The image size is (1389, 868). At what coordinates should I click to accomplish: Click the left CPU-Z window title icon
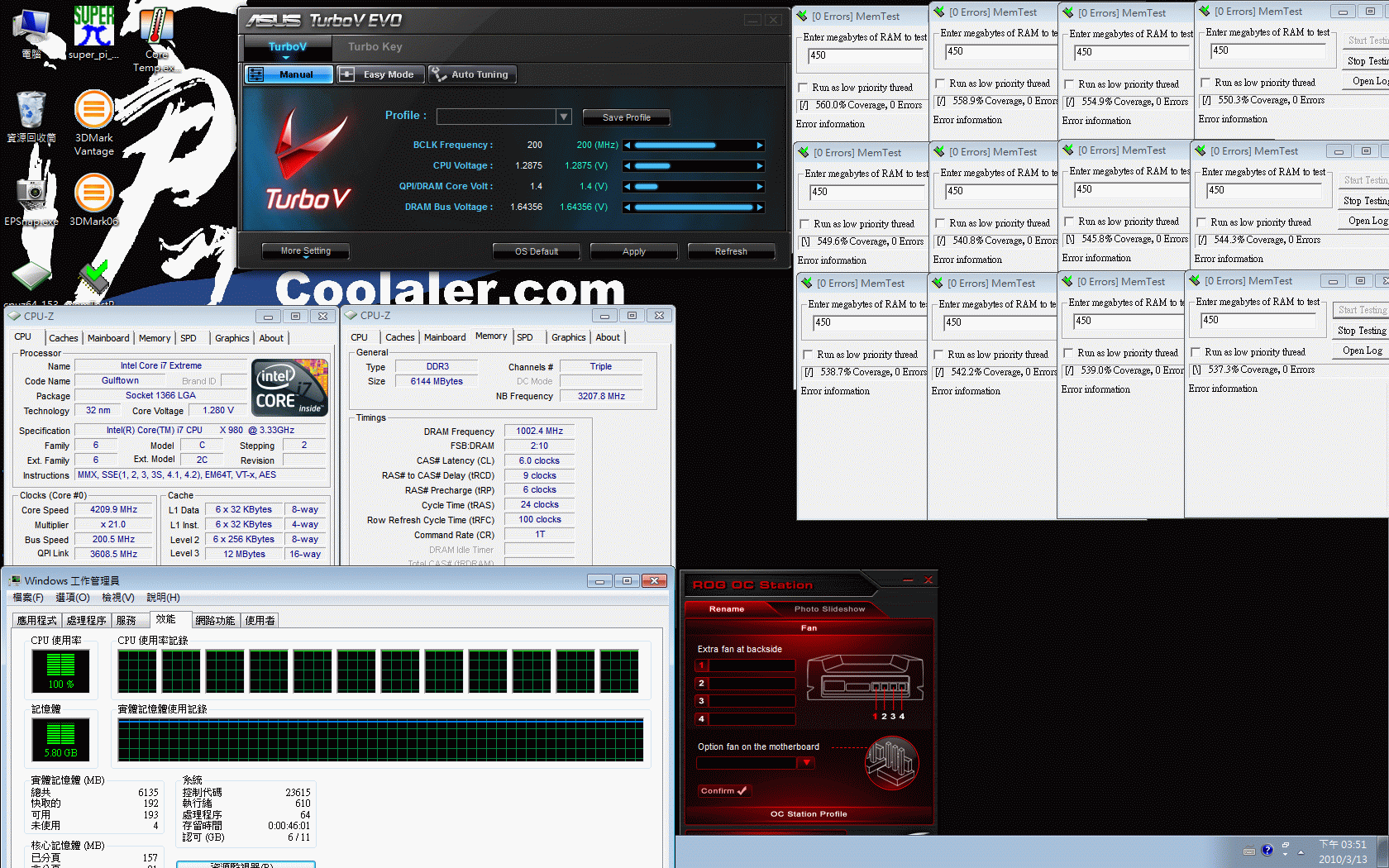pyautogui.click(x=13, y=316)
